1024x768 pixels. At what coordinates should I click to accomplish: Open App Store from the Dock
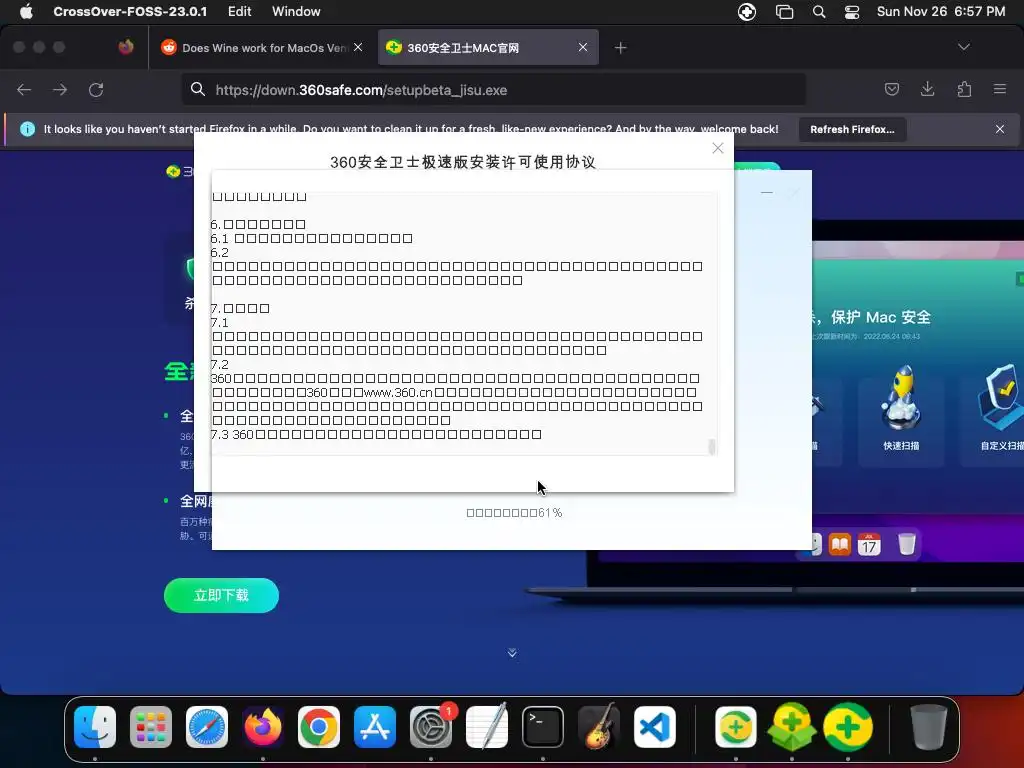click(x=375, y=727)
